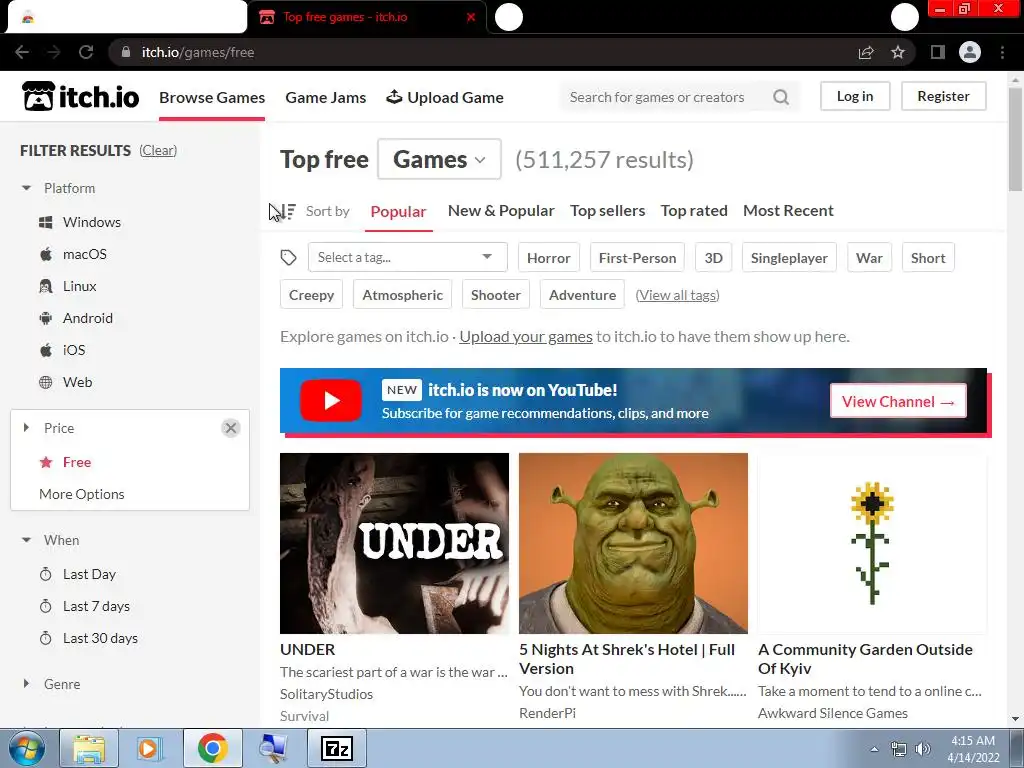Open the Chrome profile avatar
Screen dimensions: 1024x768
click(x=970, y=52)
